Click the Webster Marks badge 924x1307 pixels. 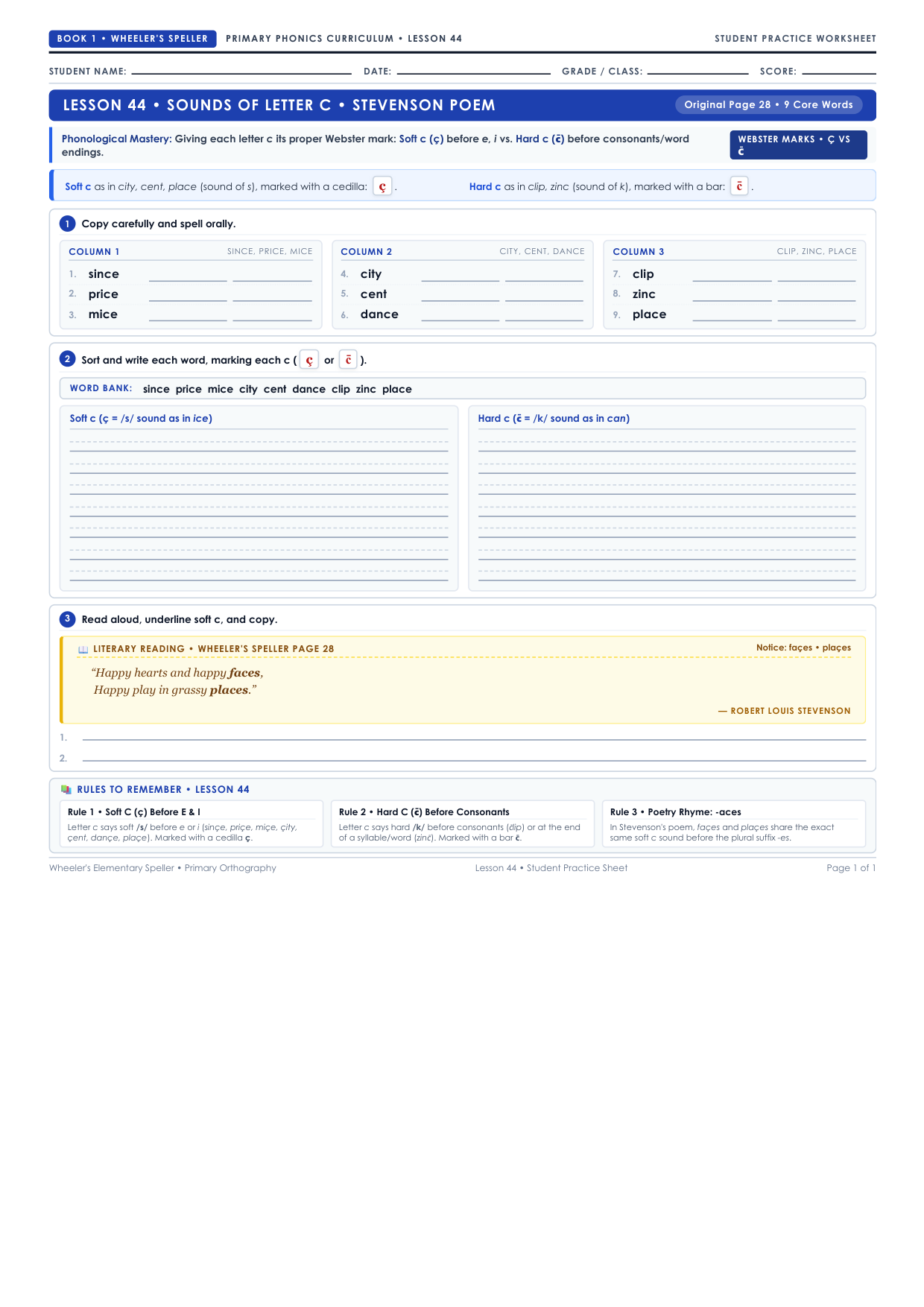[799, 145]
